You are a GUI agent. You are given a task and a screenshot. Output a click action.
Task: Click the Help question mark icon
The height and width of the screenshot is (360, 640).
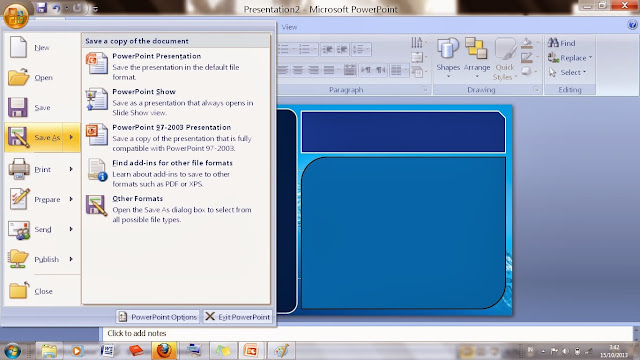pyautogui.click(x=632, y=25)
